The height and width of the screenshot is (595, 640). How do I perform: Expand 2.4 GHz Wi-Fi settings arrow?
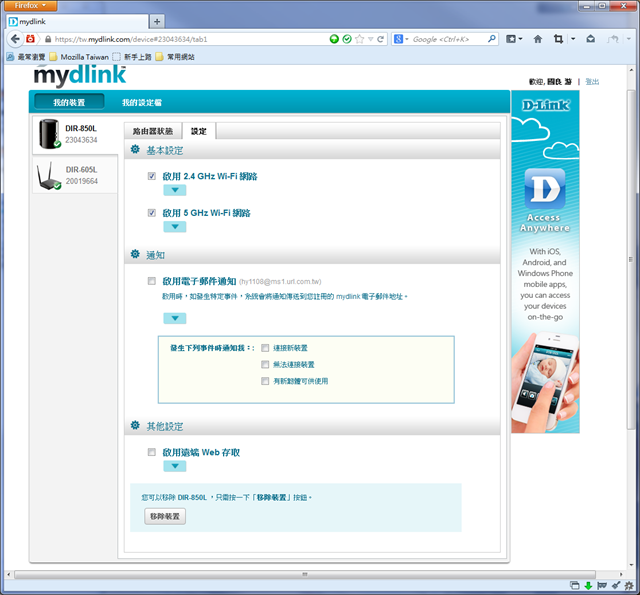click(x=175, y=190)
